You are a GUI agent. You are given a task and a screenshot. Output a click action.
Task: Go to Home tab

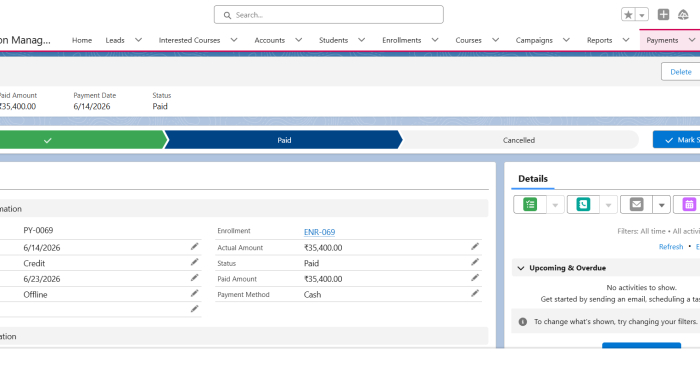(x=82, y=40)
